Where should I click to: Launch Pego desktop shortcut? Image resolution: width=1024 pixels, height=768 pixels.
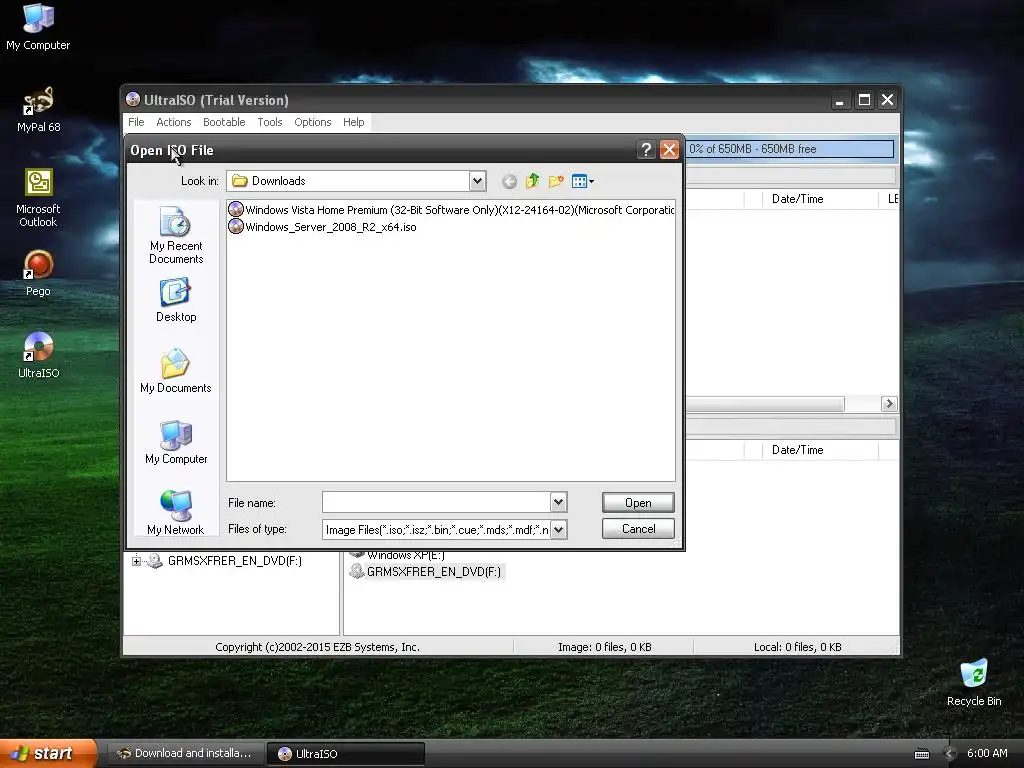[x=38, y=274]
